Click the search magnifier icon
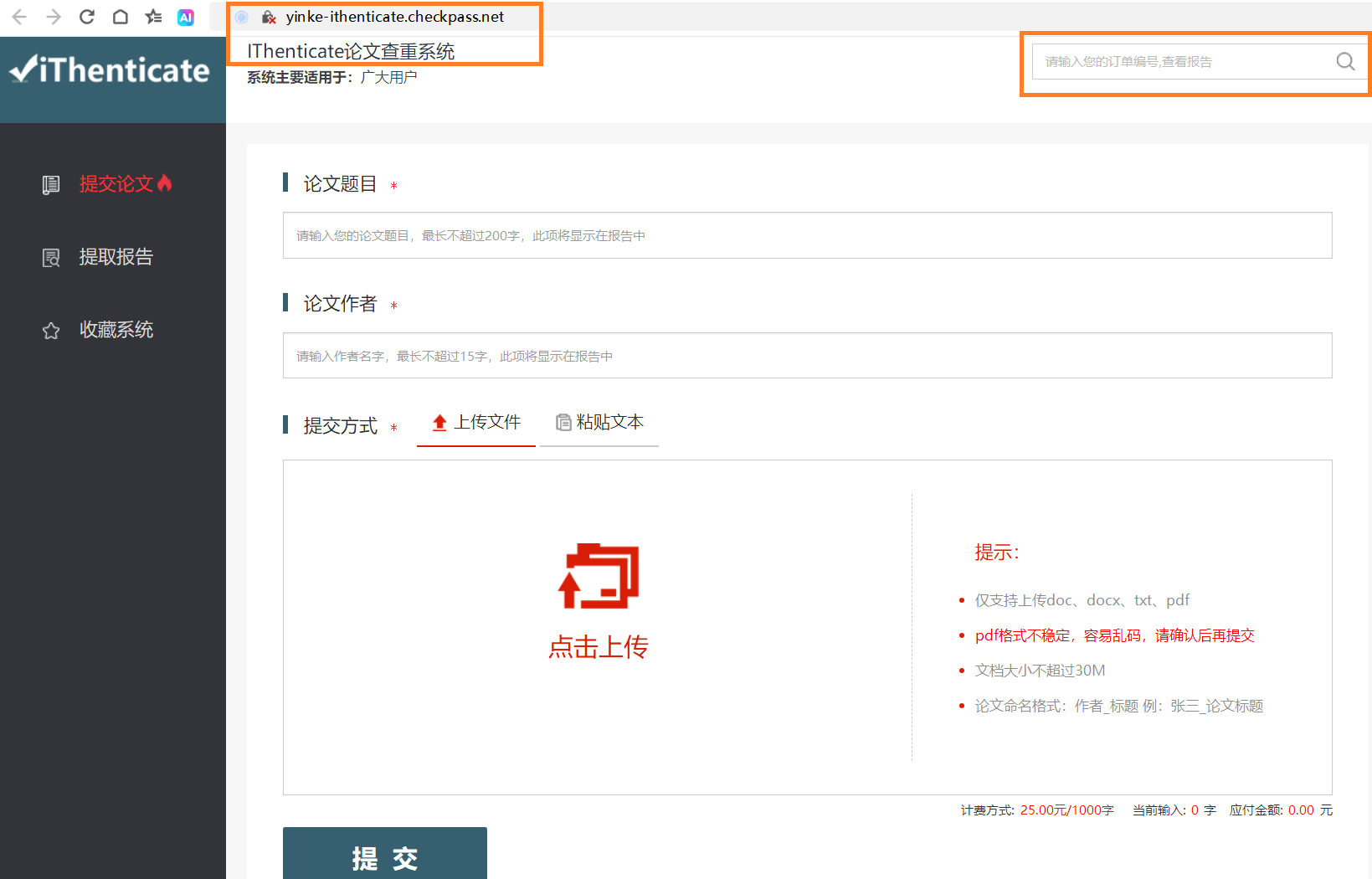 click(x=1345, y=61)
